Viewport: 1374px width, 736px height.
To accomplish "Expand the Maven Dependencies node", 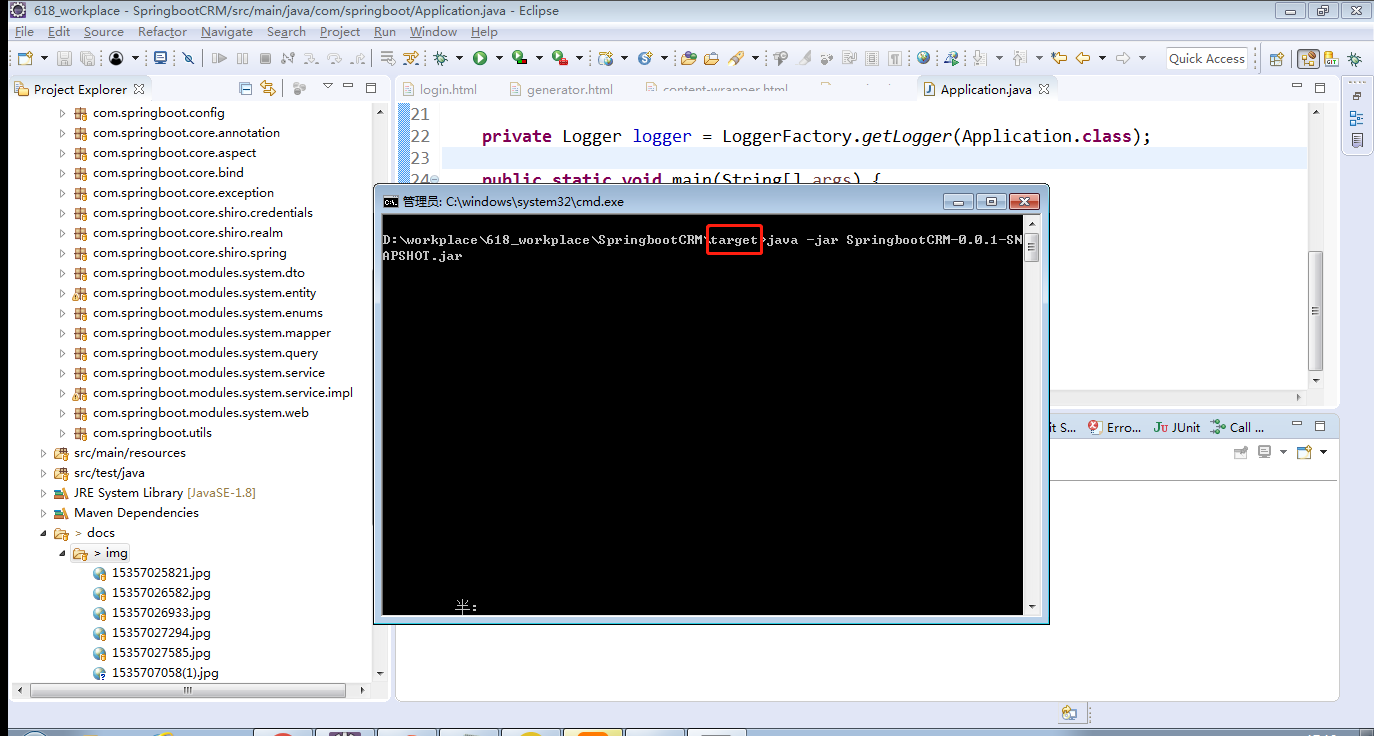I will point(43,513).
